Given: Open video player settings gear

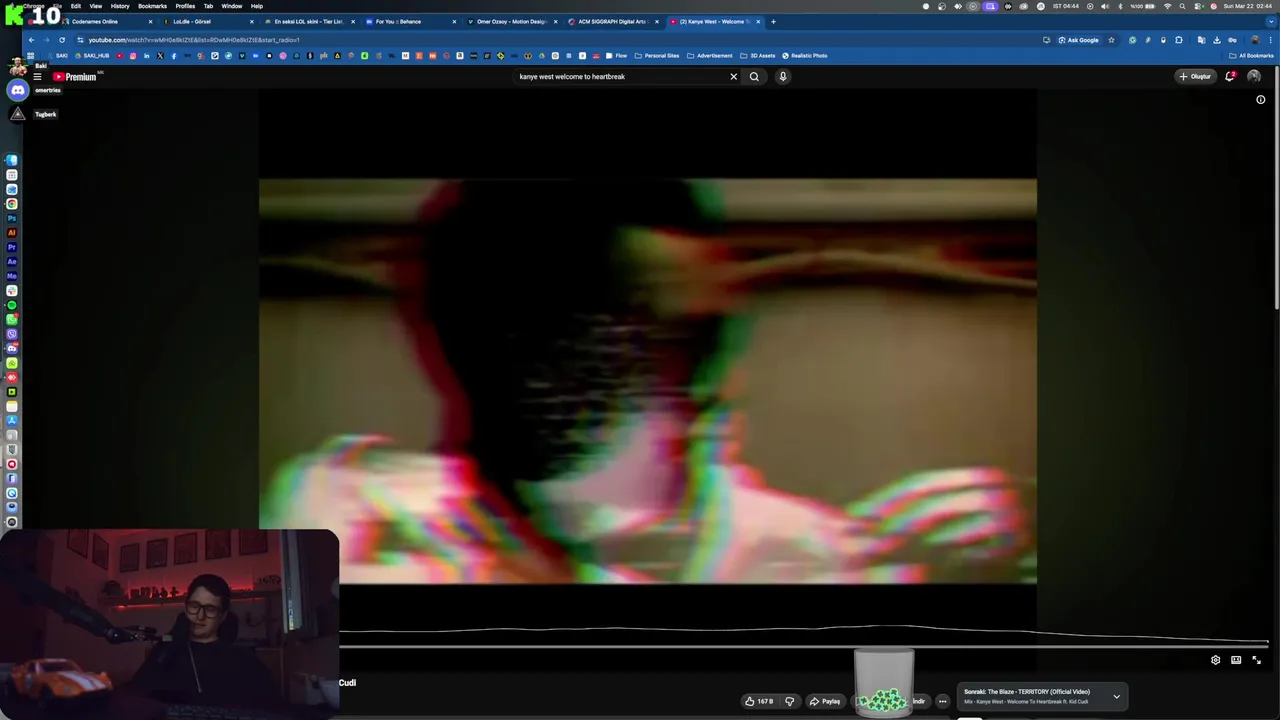Looking at the screenshot, I should point(1215,660).
